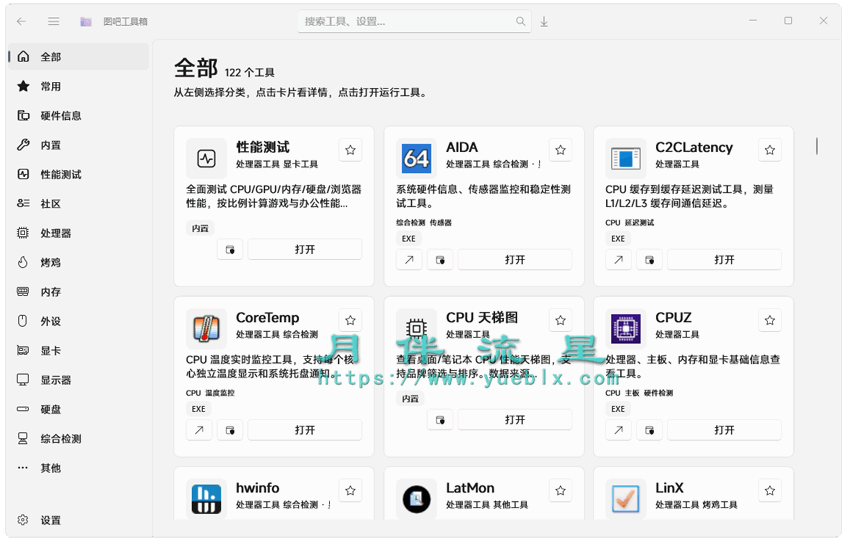This screenshot has width=850, height=544.
Task: Click the EXE tag on the AIDA card
Action: [x=409, y=238]
